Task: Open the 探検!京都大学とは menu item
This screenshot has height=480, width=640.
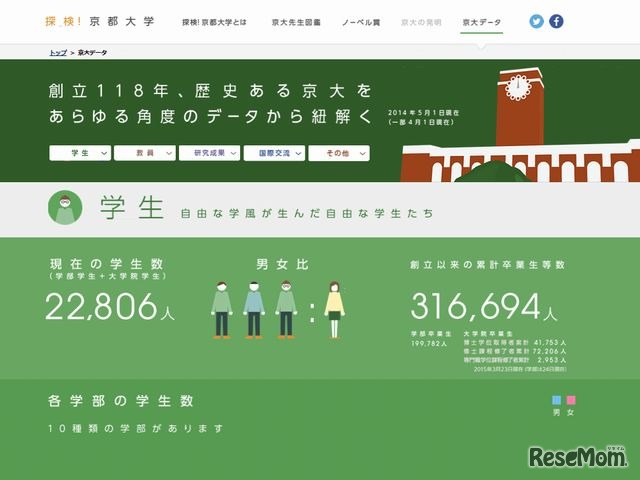Action: point(214,22)
